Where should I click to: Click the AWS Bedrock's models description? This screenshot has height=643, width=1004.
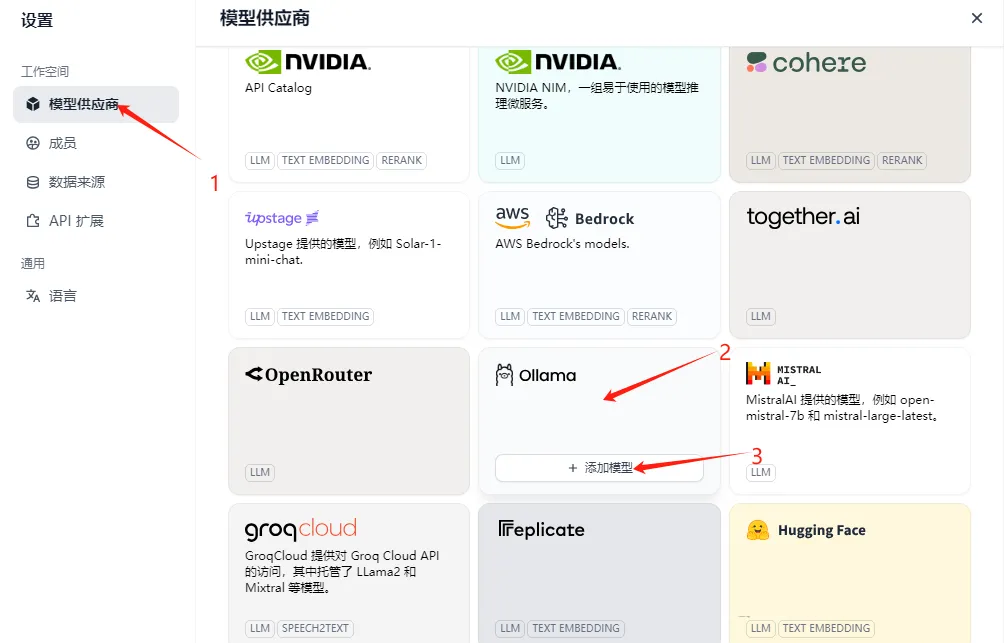pyautogui.click(x=562, y=244)
